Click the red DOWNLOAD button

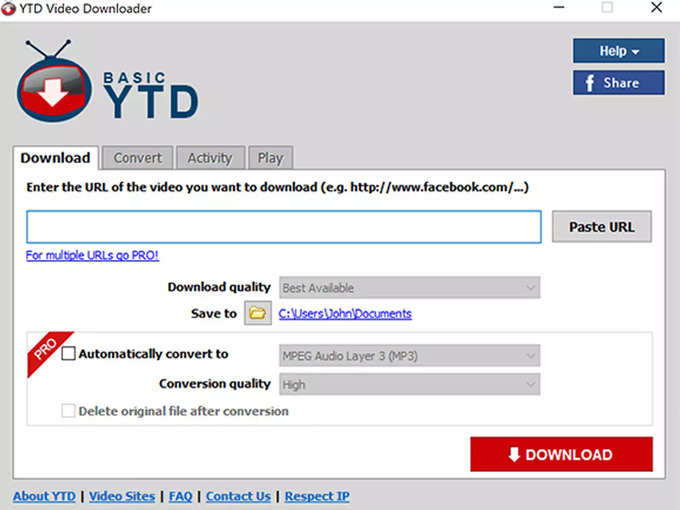(x=561, y=454)
